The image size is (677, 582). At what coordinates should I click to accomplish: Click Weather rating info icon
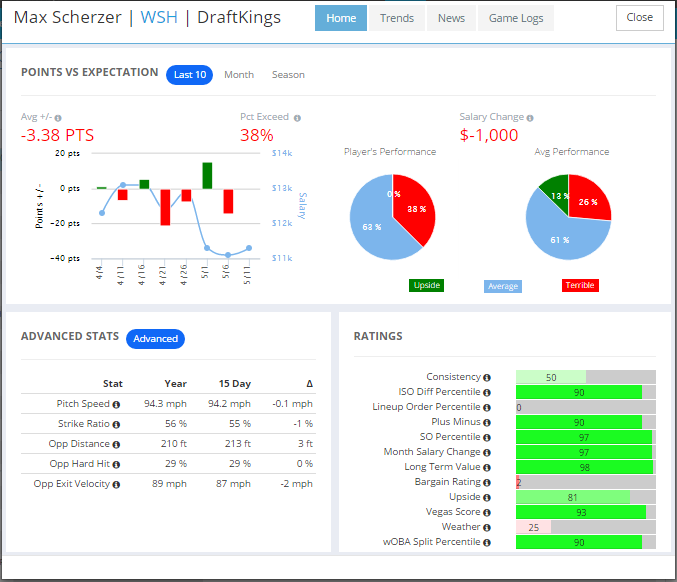click(x=487, y=528)
